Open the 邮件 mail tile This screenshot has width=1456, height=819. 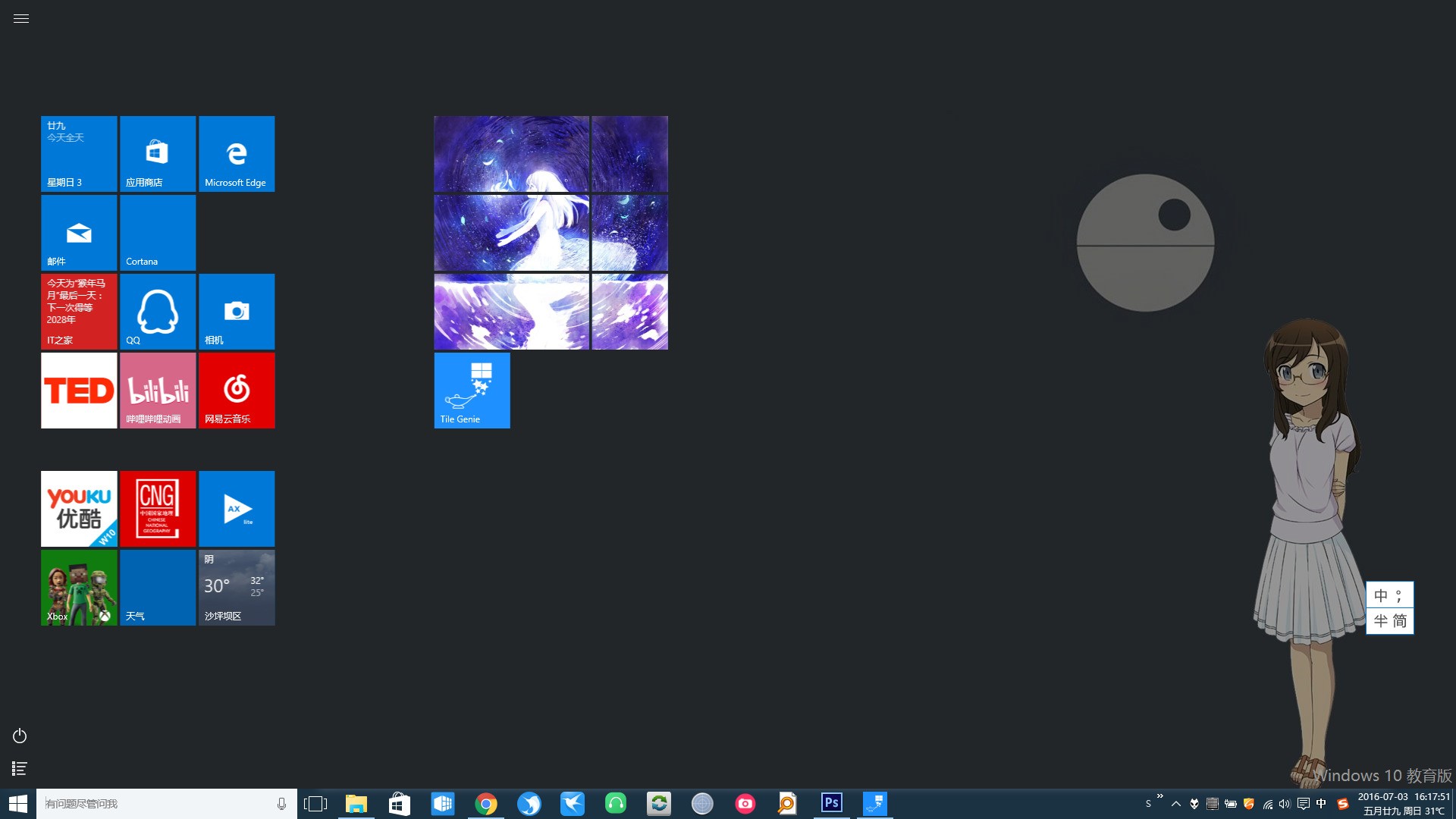79,233
